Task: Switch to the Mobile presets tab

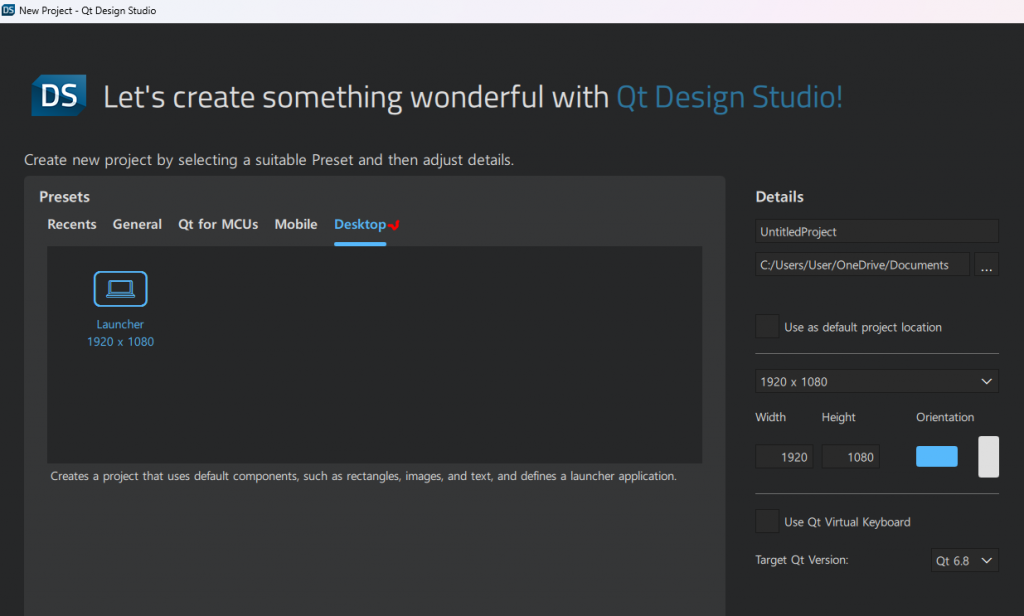Action: (x=296, y=225)
